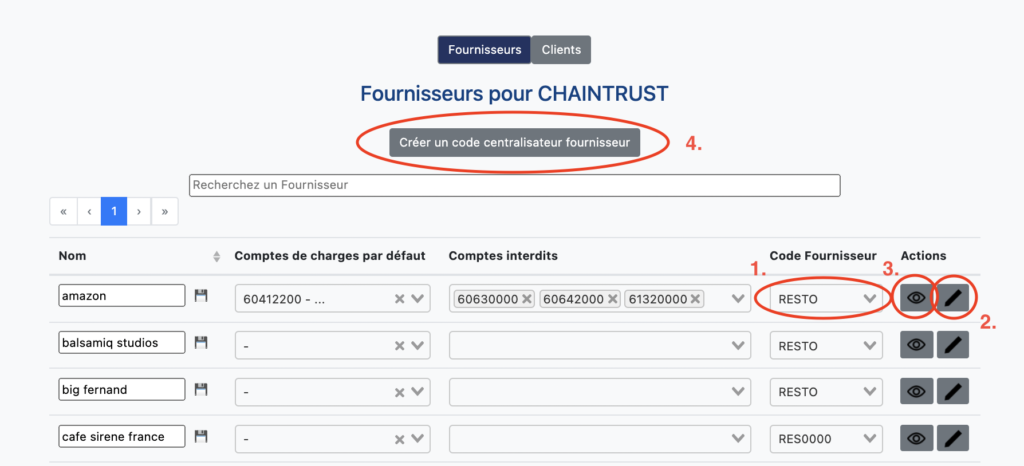Click Créer un code centralisateur fournisseur

pos(515,142)
